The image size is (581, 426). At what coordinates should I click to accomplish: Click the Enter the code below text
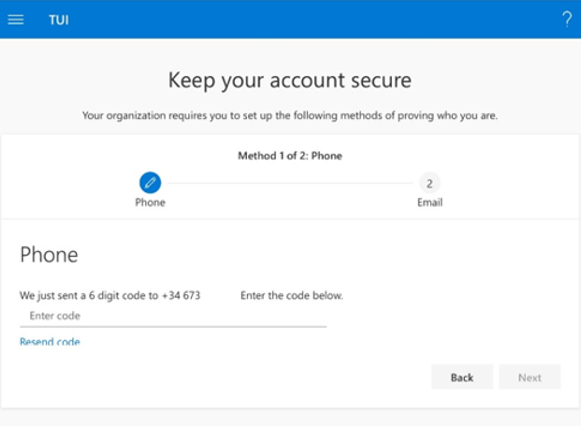click(292, 296)
